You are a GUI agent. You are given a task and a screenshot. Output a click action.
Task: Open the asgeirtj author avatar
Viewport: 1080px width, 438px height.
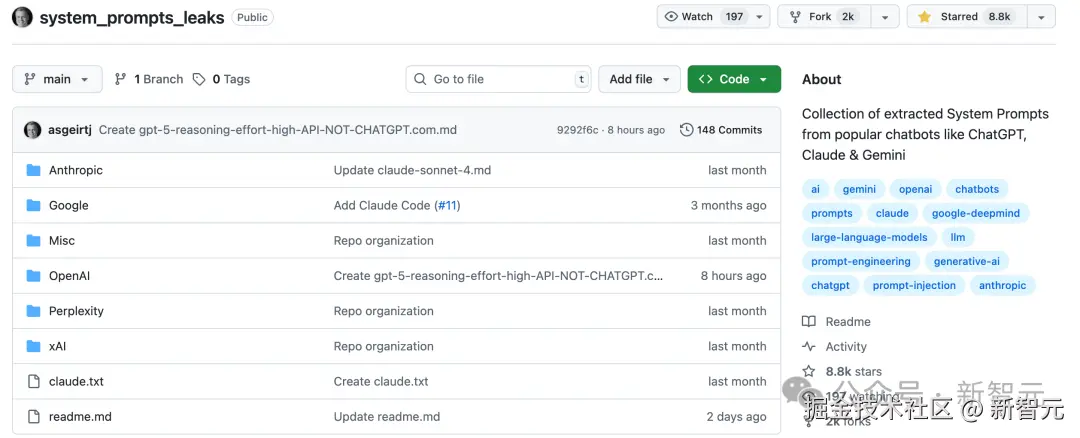click(x=33, y=130)
